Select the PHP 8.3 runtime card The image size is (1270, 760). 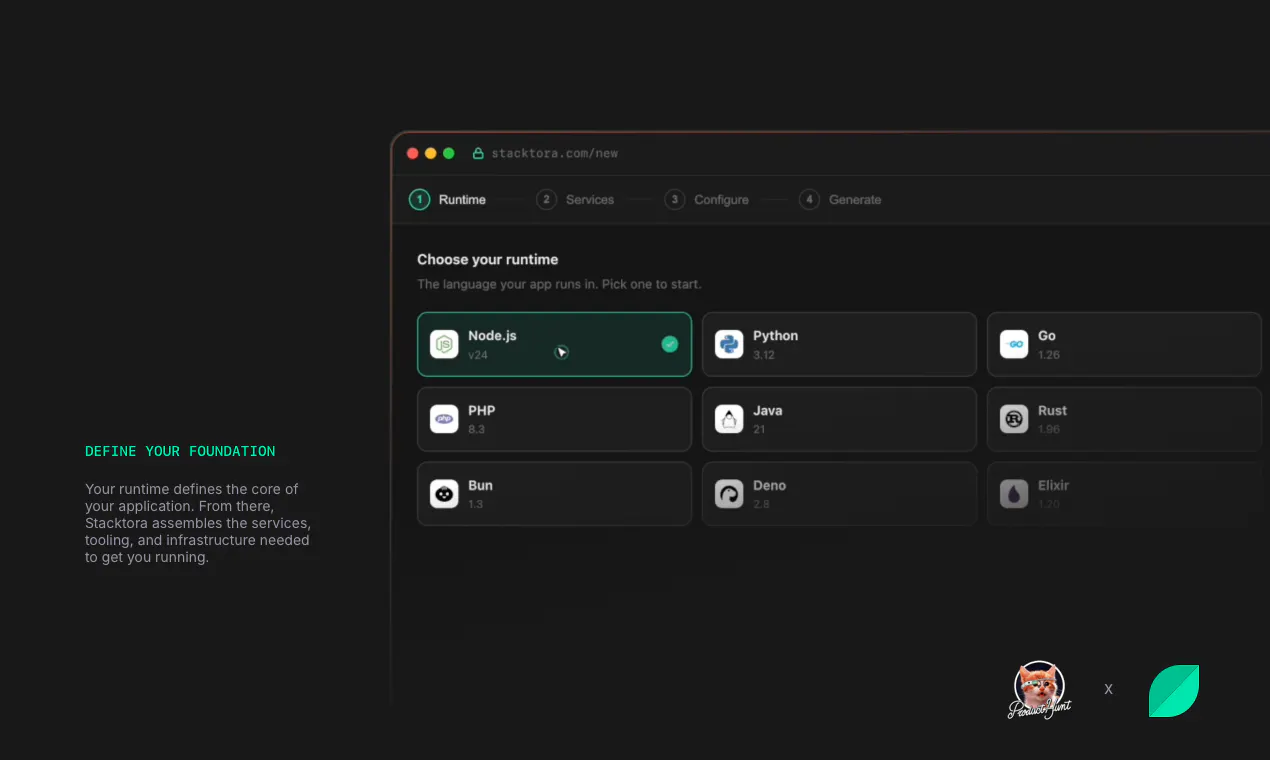coord(554,419)
